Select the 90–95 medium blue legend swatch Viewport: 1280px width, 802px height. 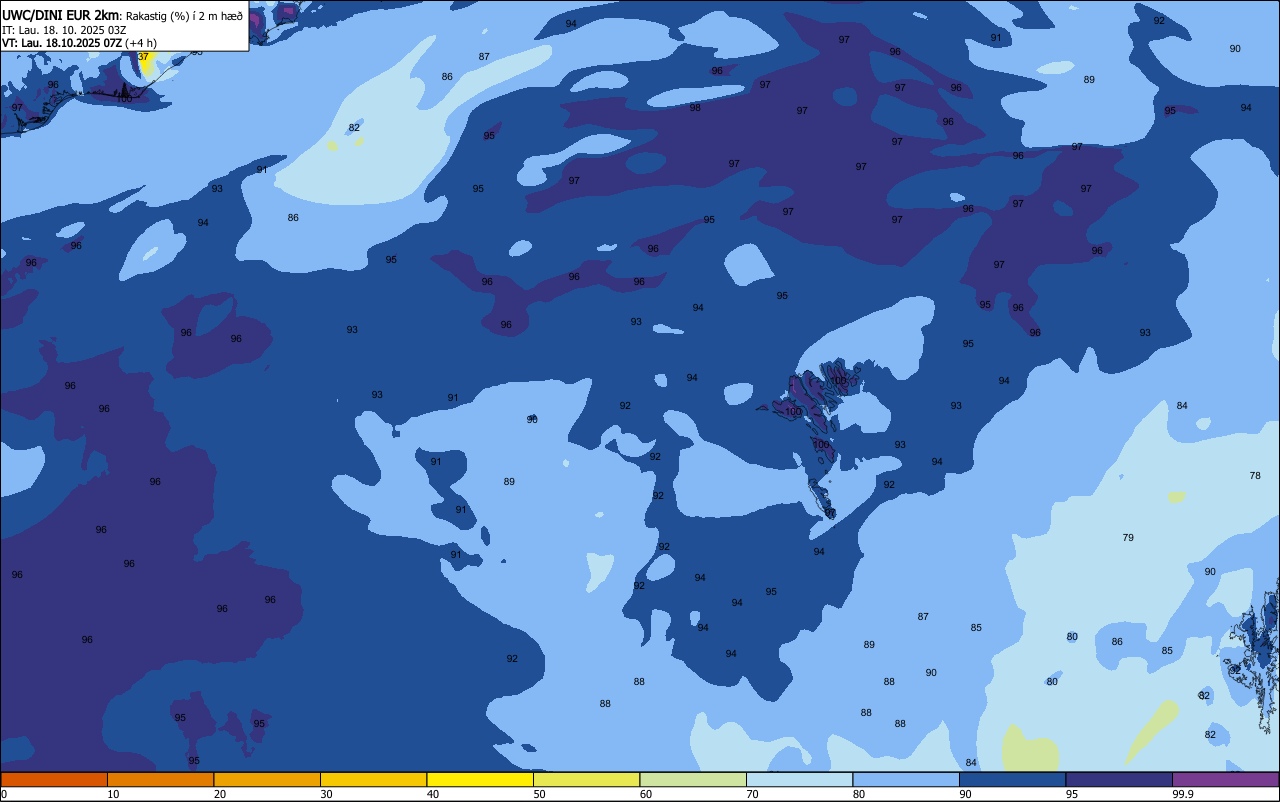1012,779
